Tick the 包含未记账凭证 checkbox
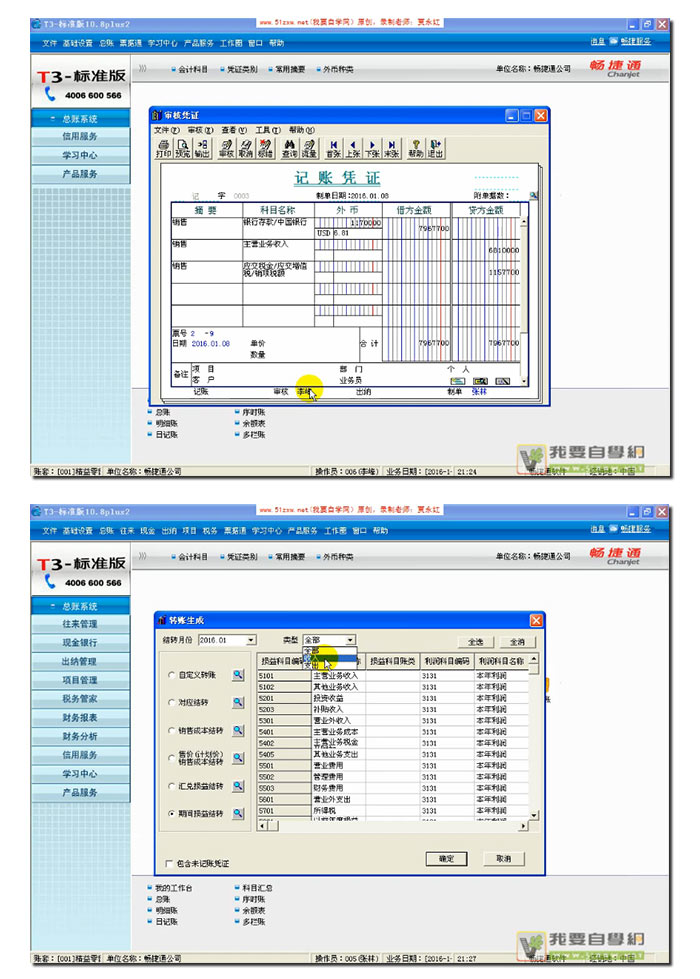The image size is (700, 979). [169, 863]
